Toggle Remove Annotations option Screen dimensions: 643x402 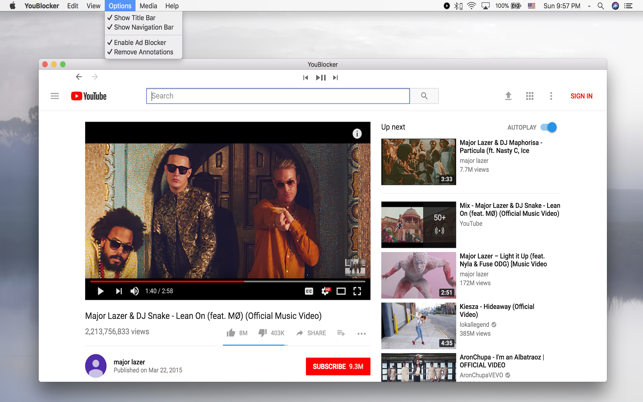click(x=144, y=52)
